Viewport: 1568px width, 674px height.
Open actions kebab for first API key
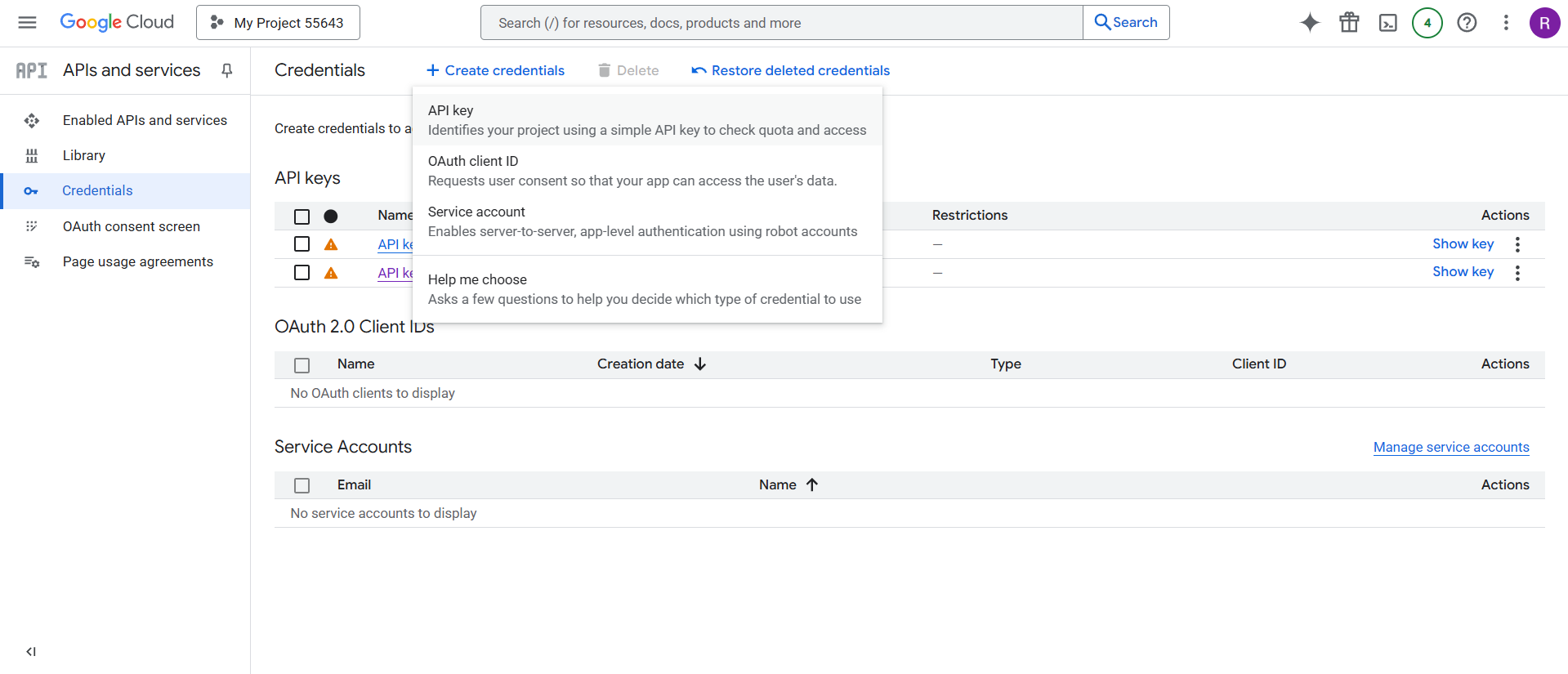click(1517, 244)
